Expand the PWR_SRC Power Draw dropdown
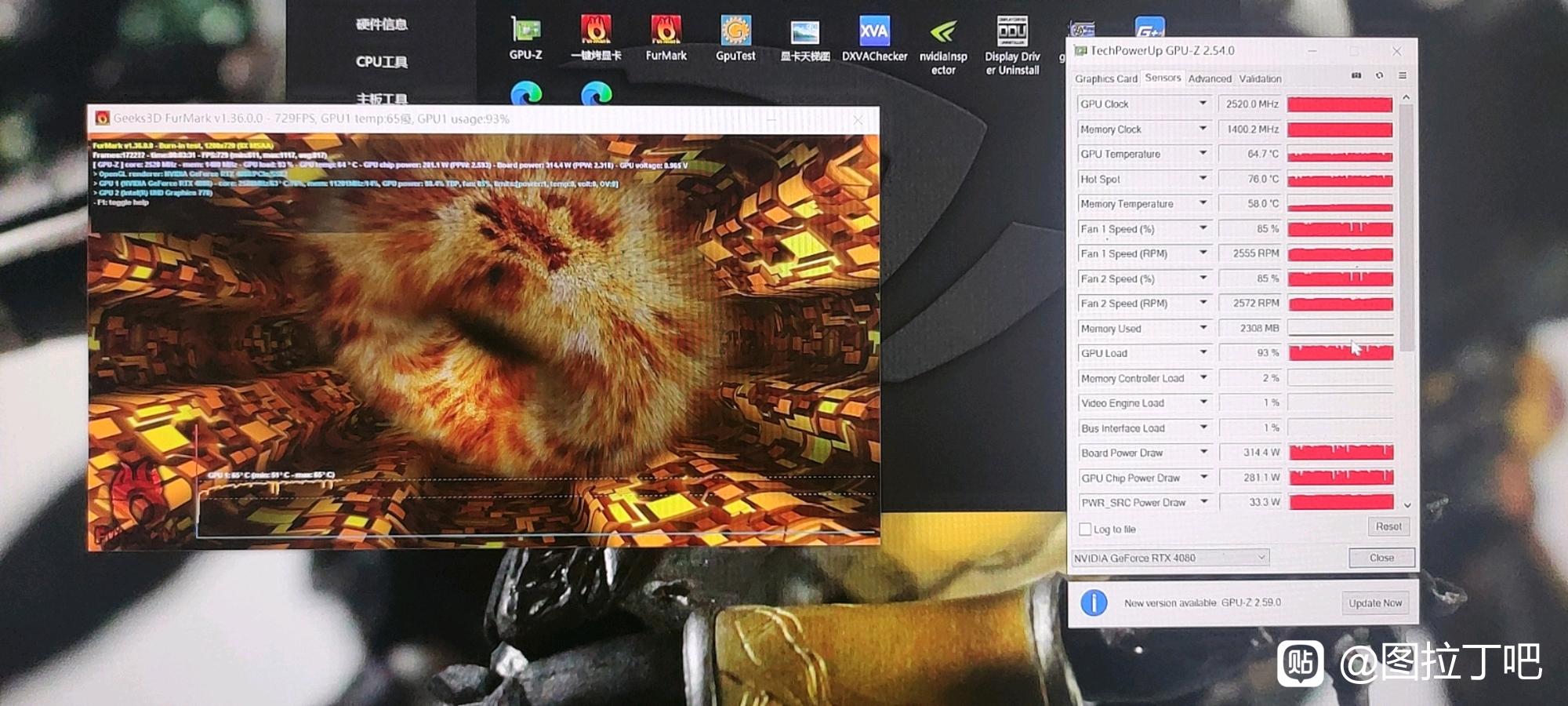The height and width of the screenshot is (706, 1568). pyautogui.click(x=1203, y=502)
